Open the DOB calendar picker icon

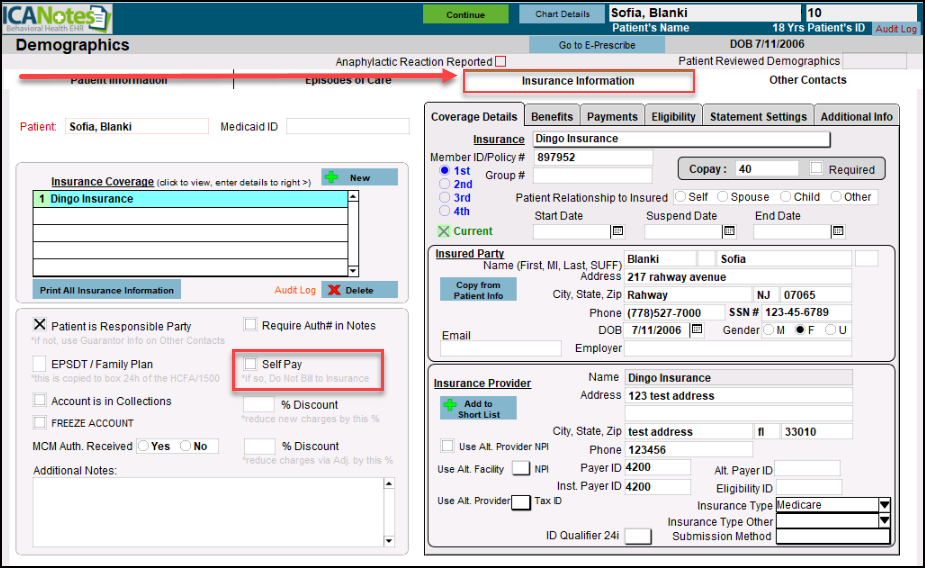(x=697, y=329)
